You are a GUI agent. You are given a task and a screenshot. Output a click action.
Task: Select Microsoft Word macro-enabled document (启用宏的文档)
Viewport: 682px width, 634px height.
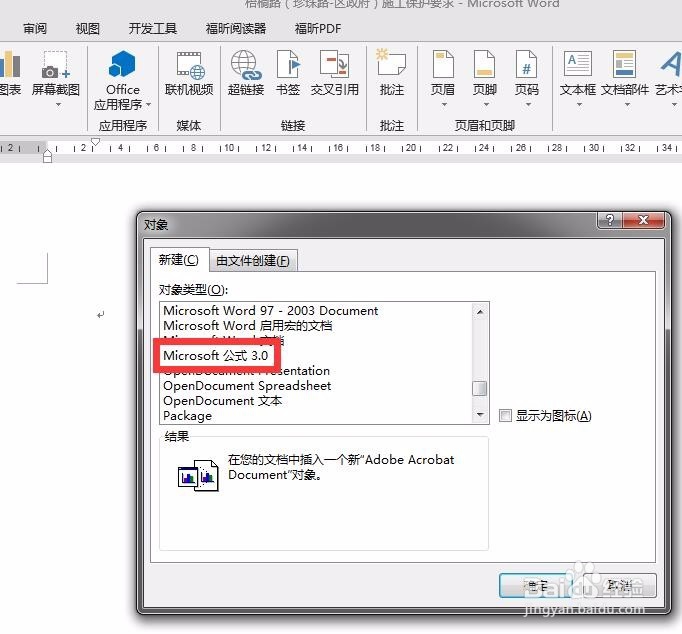tap(247, 325)
